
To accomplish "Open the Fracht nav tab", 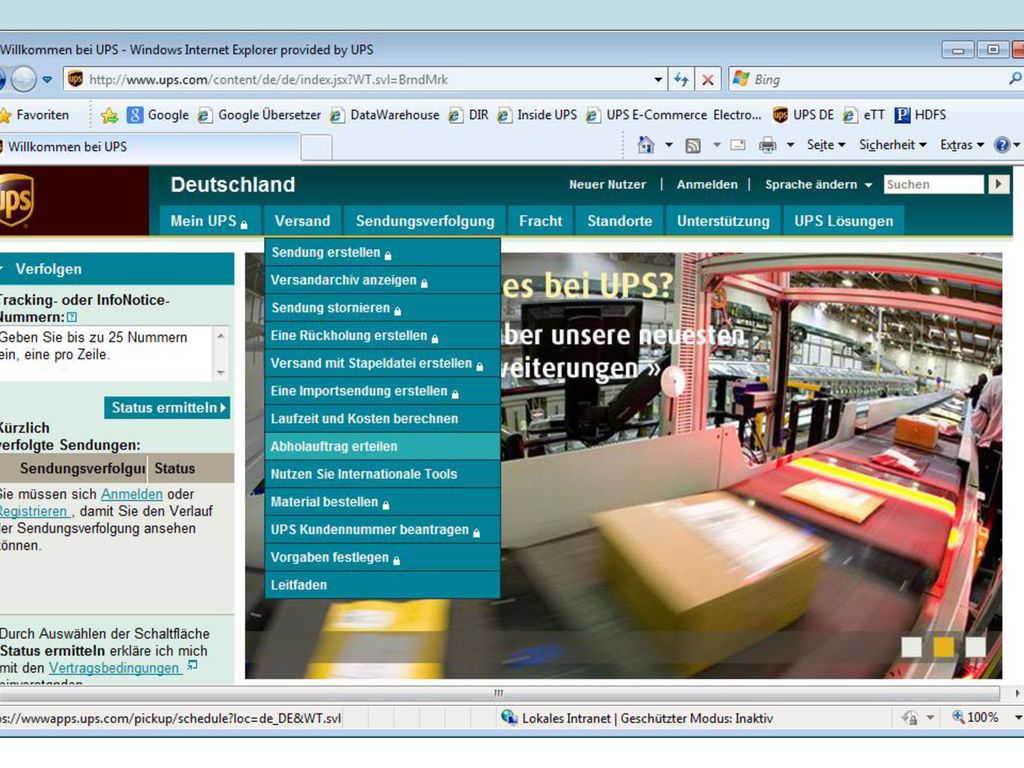I will pyautogui.click(x=541, y=221).
